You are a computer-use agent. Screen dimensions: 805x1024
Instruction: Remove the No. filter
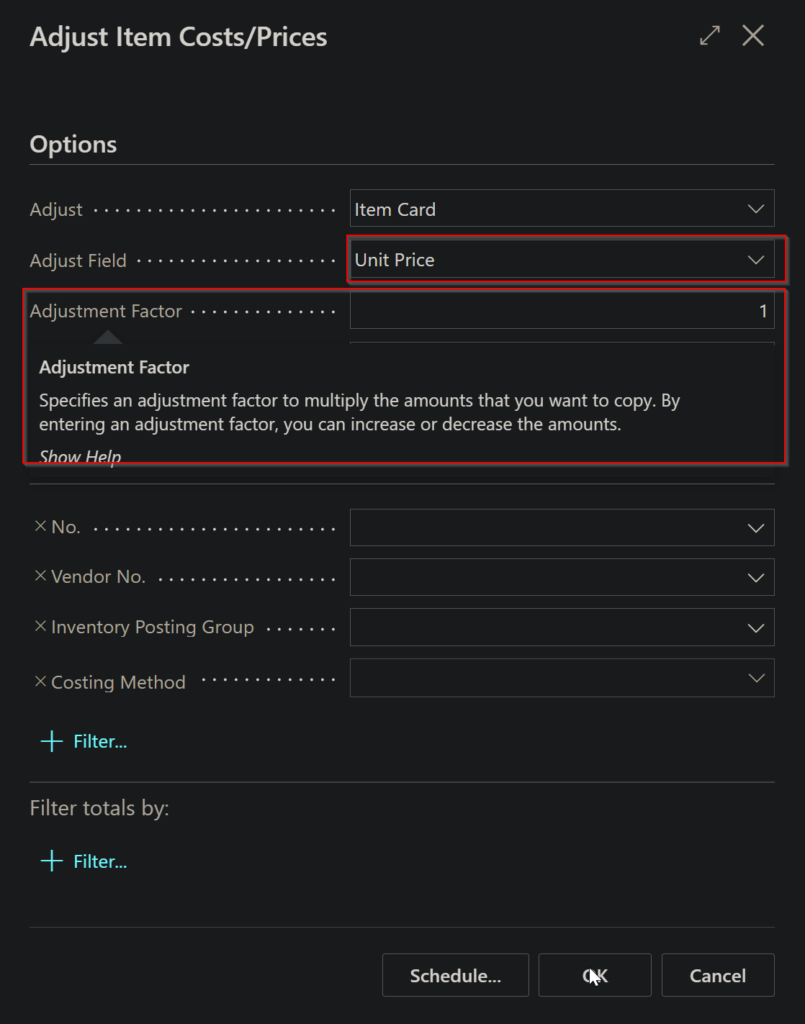[40, 526]
